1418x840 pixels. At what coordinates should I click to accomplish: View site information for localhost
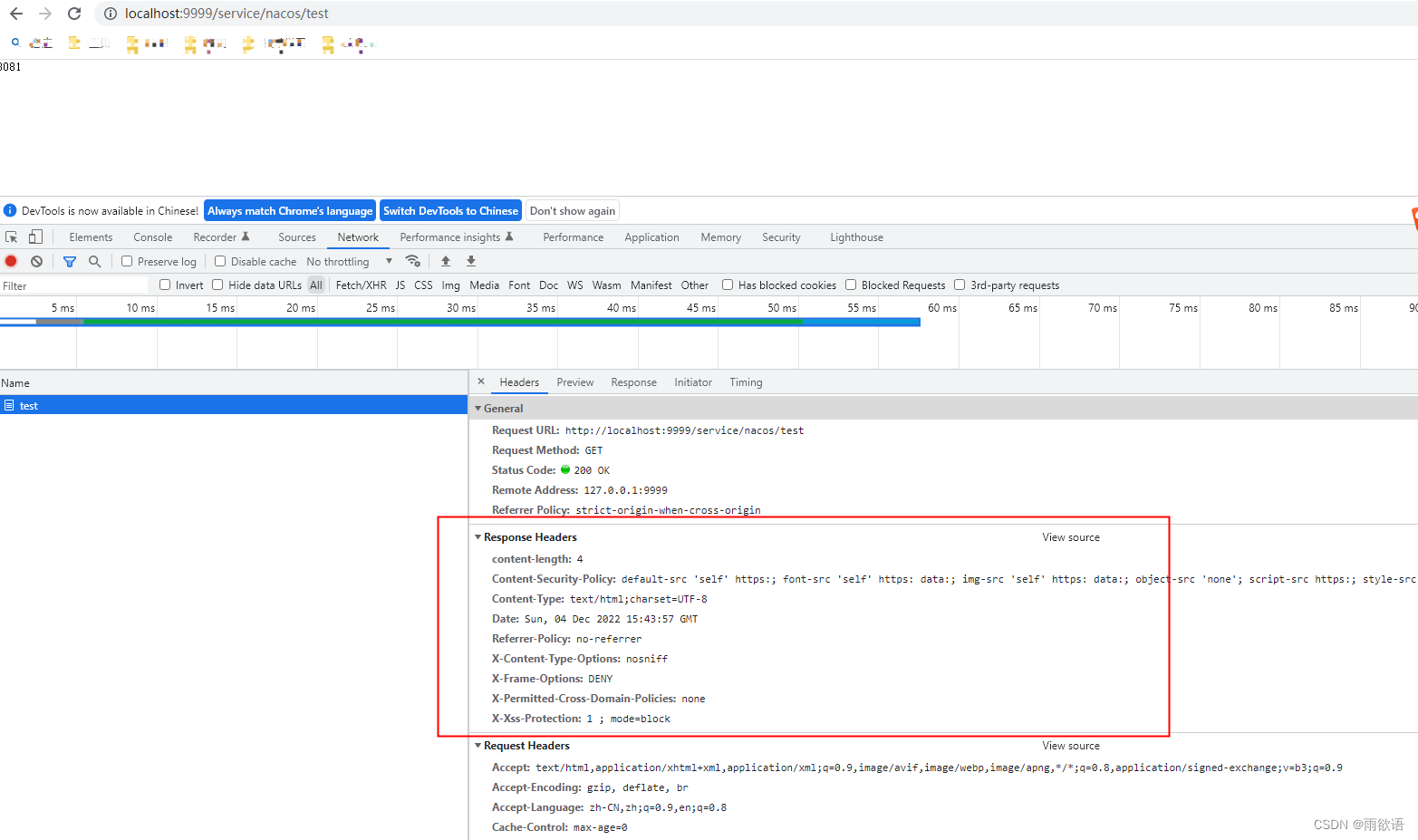pos(110,14)
